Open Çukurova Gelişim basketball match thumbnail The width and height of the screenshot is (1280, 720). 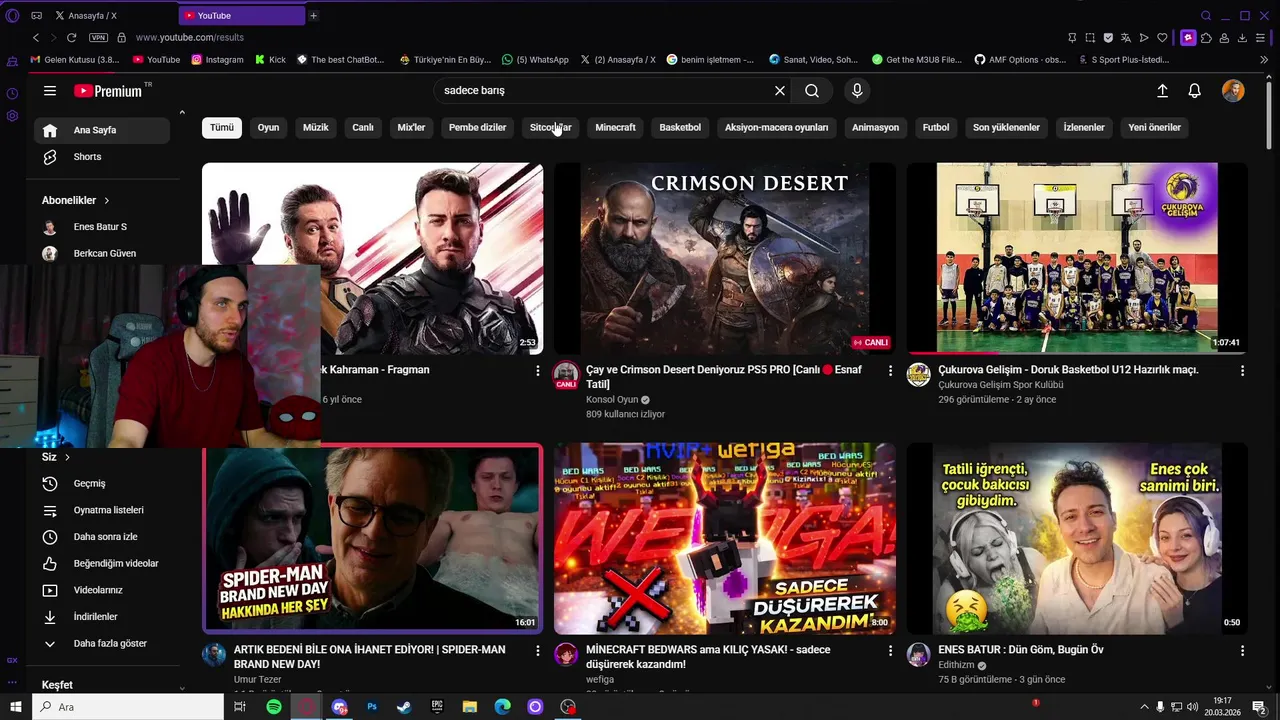pos(1077,258)
